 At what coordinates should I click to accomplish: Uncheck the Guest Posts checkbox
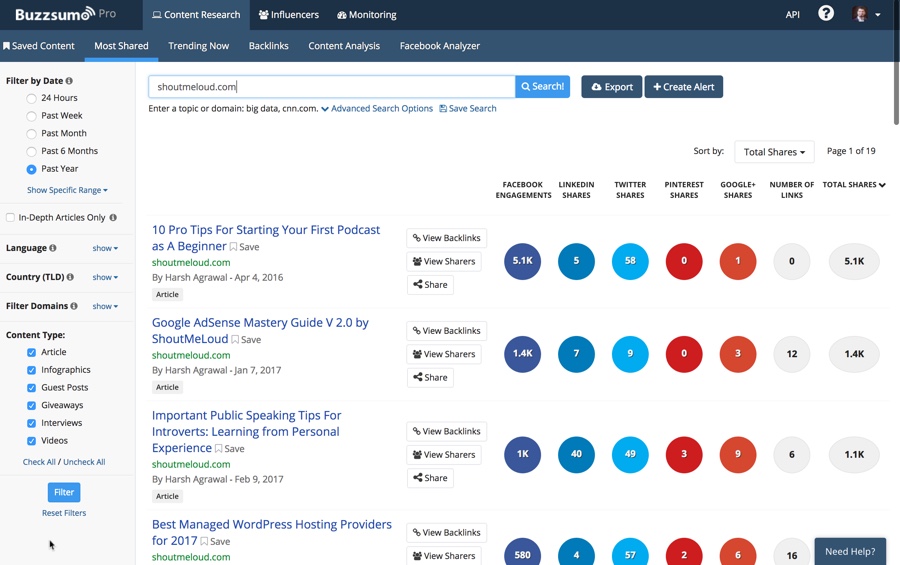click(x=32, y=388)
